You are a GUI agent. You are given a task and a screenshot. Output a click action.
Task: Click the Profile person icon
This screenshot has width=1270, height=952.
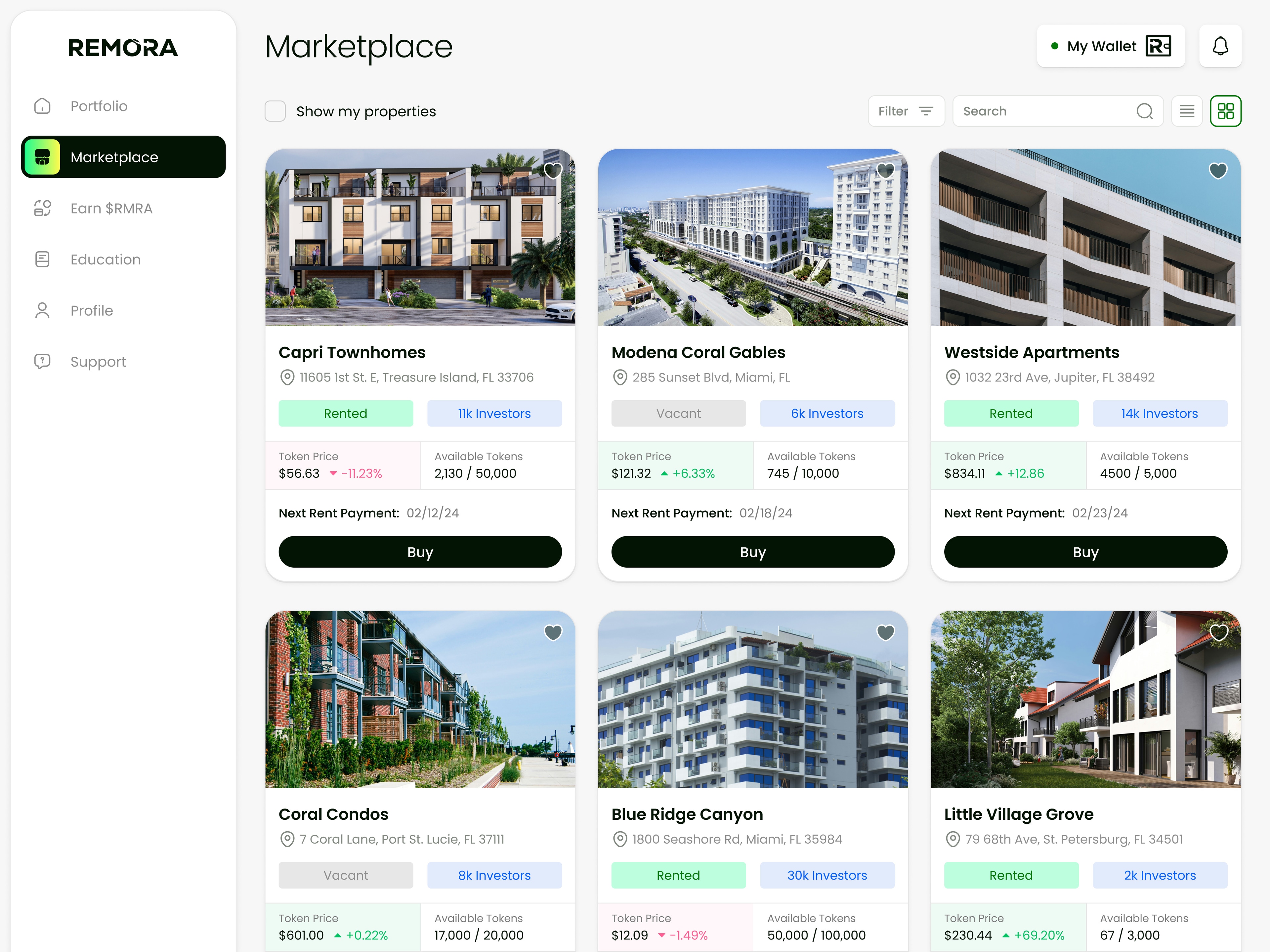coord(42,310)
